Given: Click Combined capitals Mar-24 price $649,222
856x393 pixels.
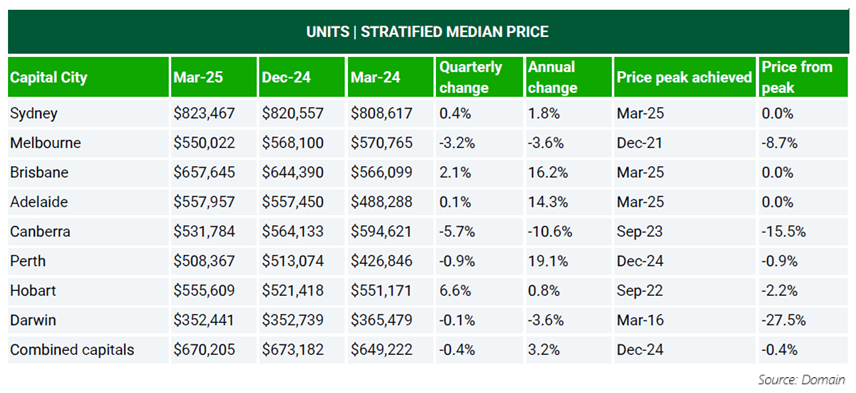Looking at the screenshot, I should pyautogui.click(x=381, y=349).
